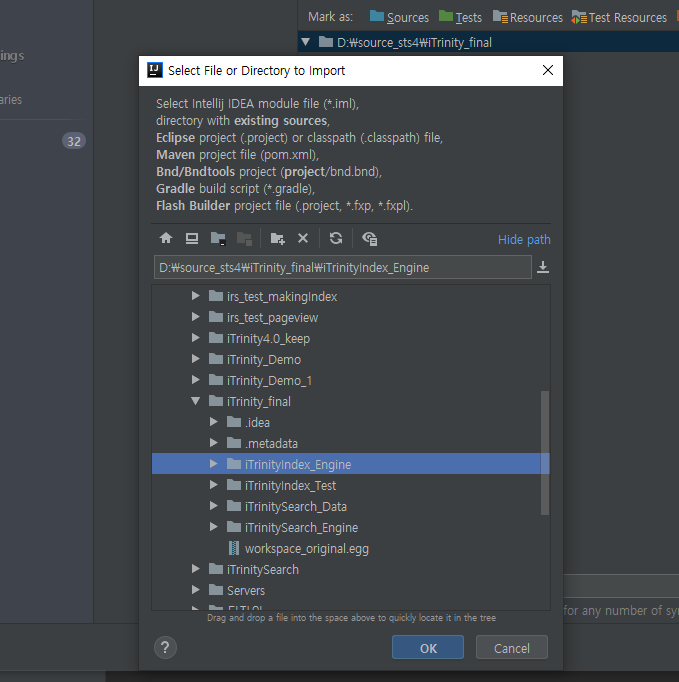Click the 32 badge in sidebar
The image size is (679, 682).
pos(74,141)
